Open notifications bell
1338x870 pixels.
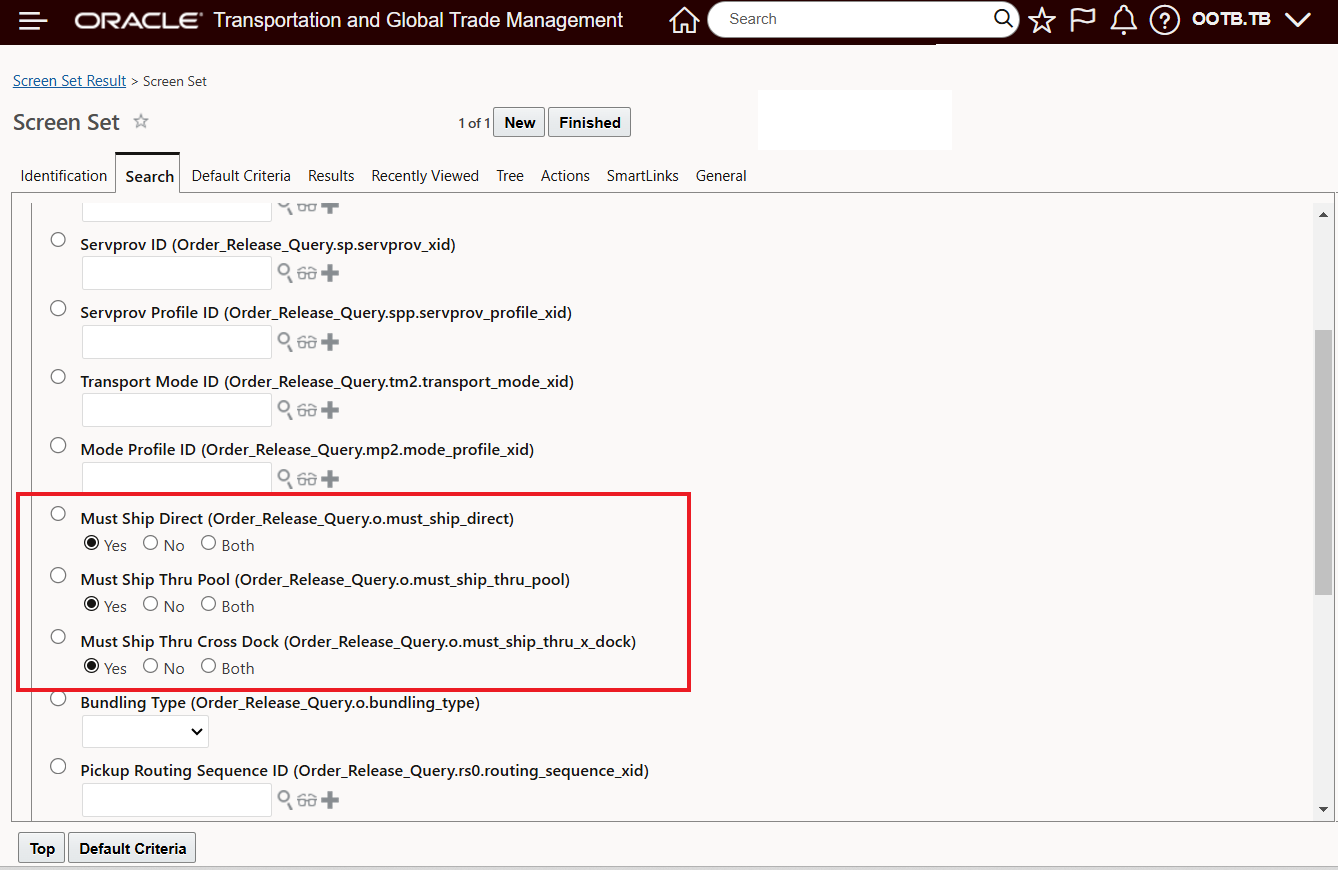1124,20
